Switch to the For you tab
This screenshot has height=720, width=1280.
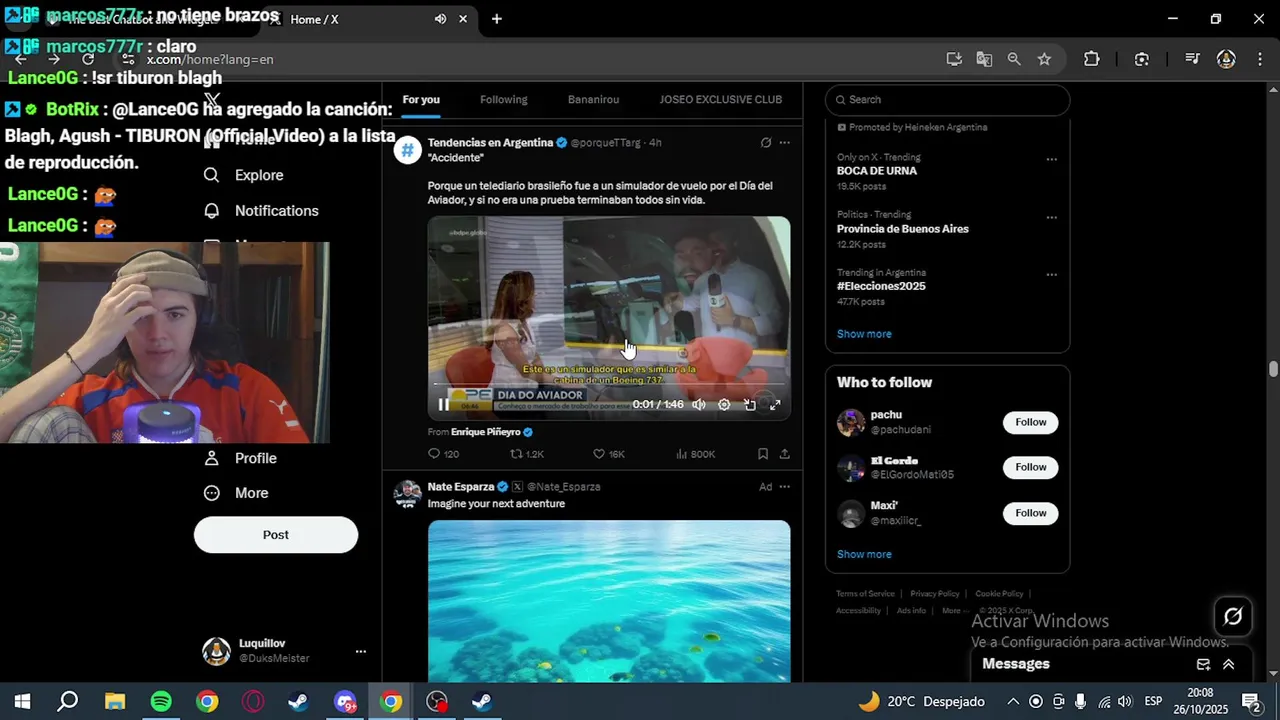click(421, 100)
